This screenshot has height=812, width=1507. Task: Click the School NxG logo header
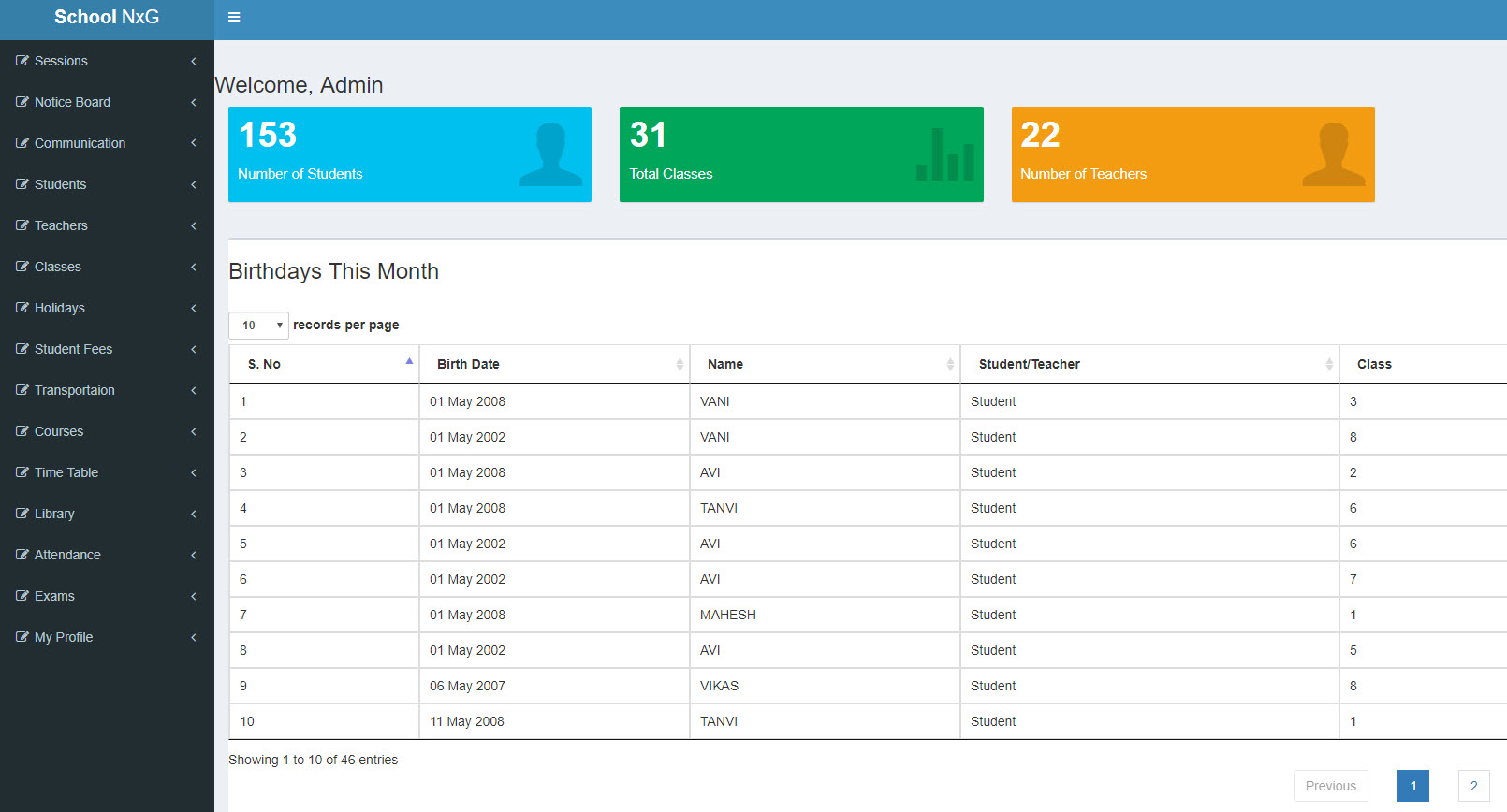tap(107, 17)
